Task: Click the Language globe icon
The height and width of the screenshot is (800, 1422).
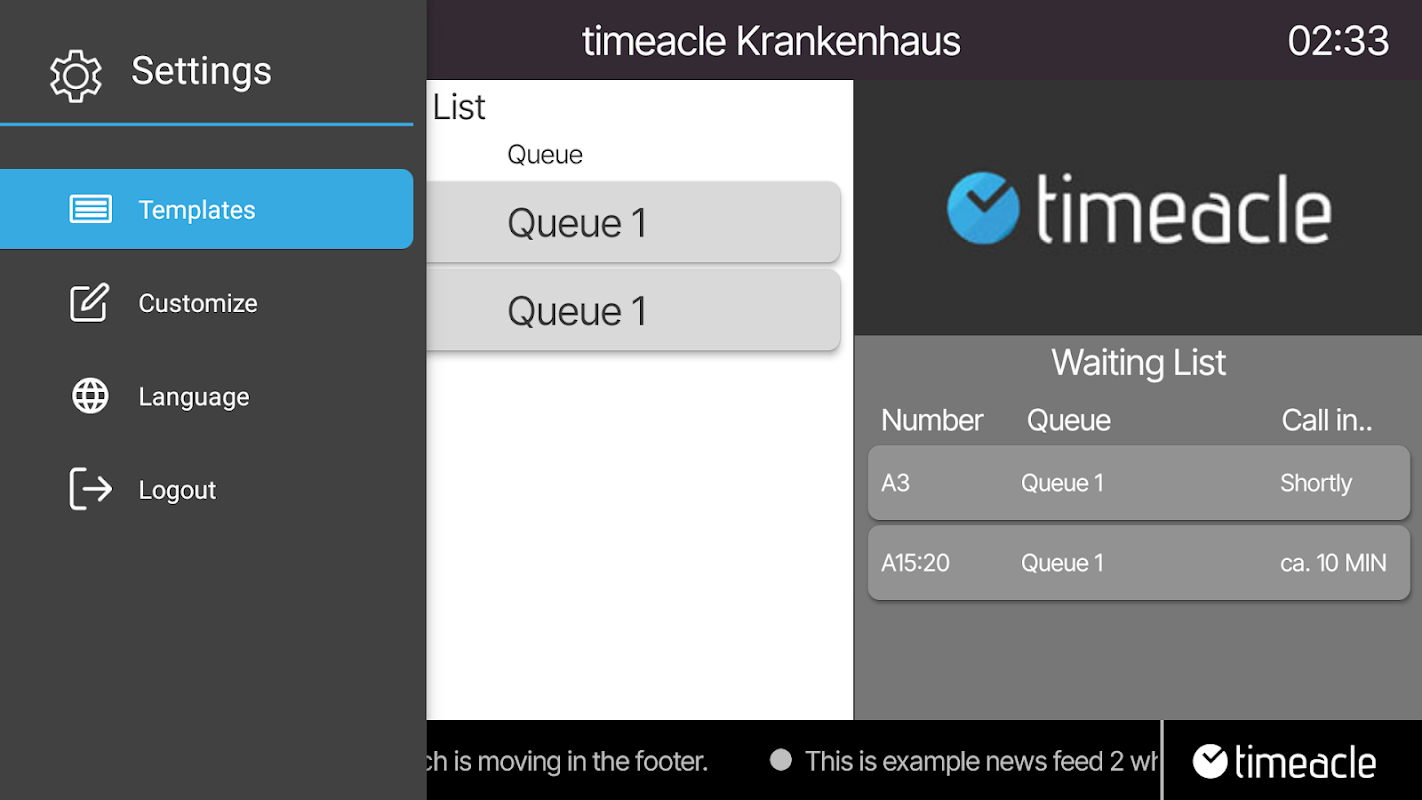Action: click(x=90, y=396)
